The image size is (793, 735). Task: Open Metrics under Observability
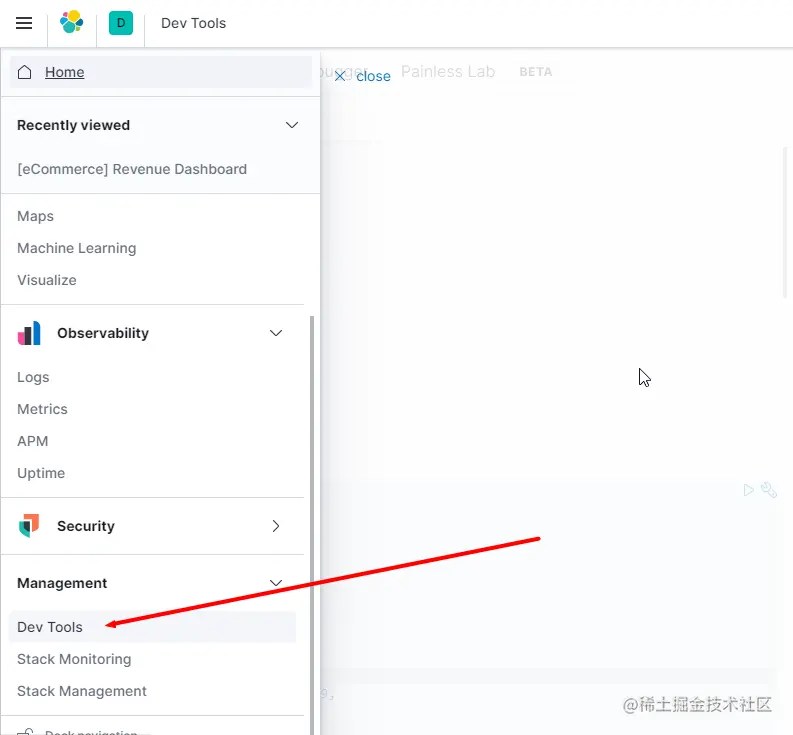42,409
